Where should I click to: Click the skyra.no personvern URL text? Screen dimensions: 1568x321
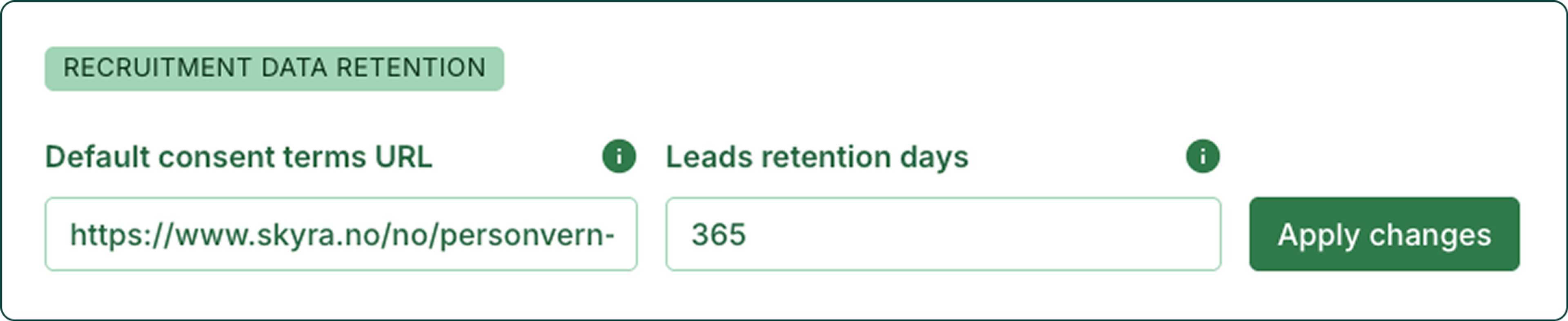coord(342,235)
